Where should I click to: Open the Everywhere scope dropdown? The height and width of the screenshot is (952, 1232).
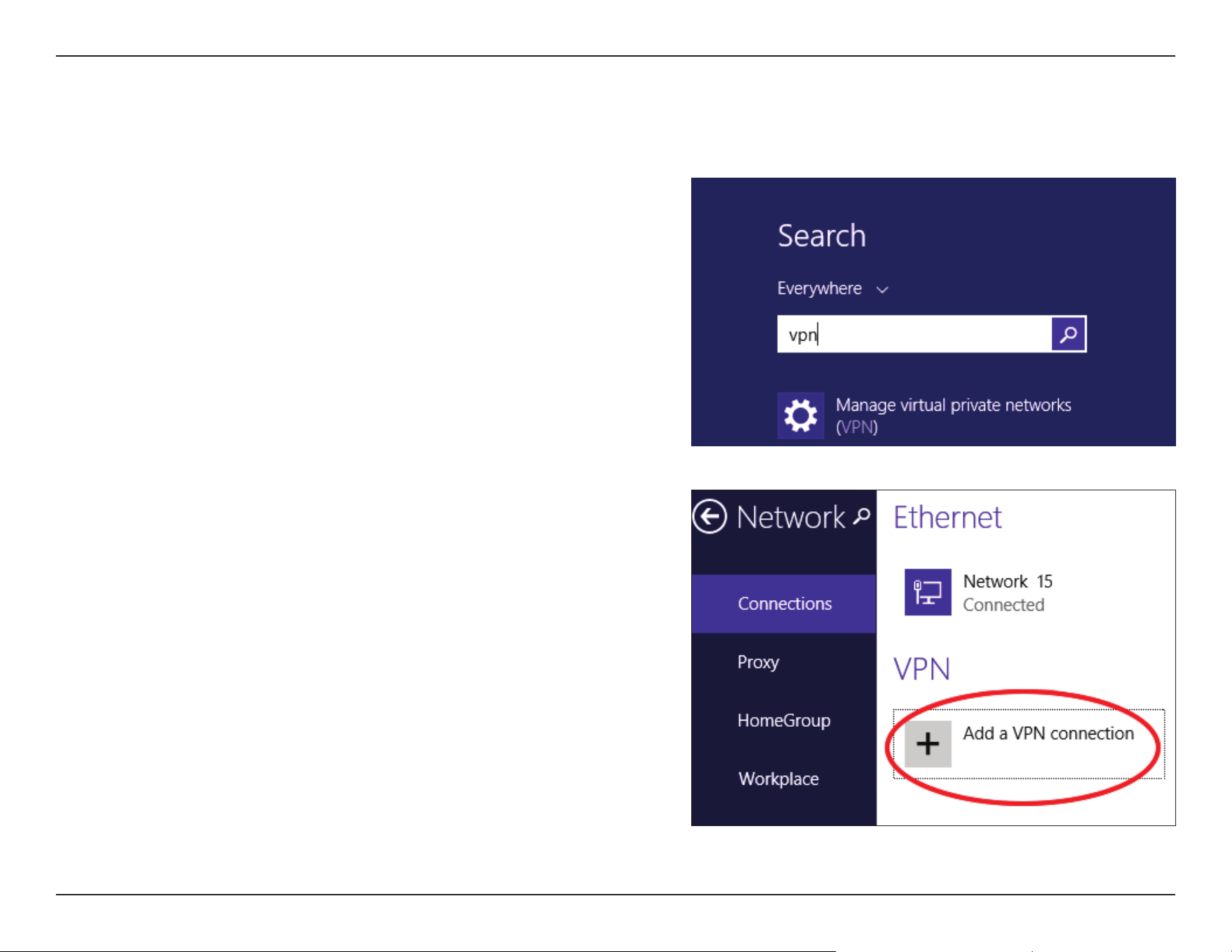coord(833,289)
